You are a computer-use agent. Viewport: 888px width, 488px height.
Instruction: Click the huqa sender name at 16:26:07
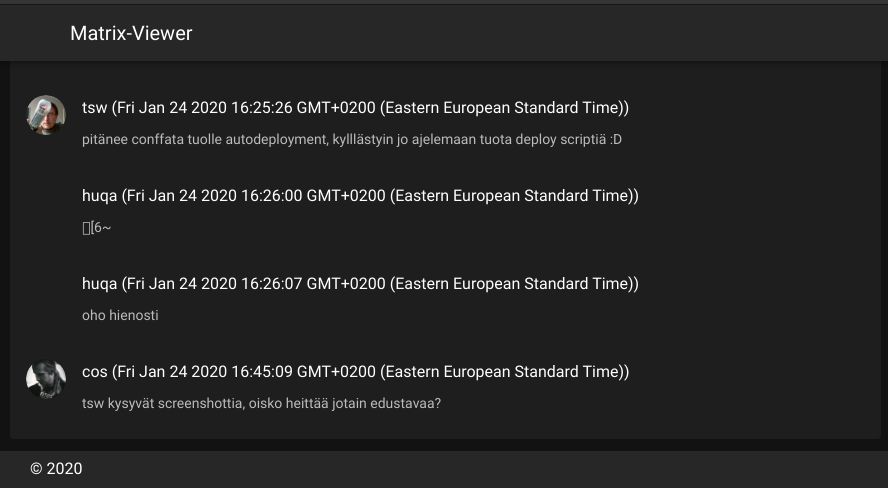[99, 283]
